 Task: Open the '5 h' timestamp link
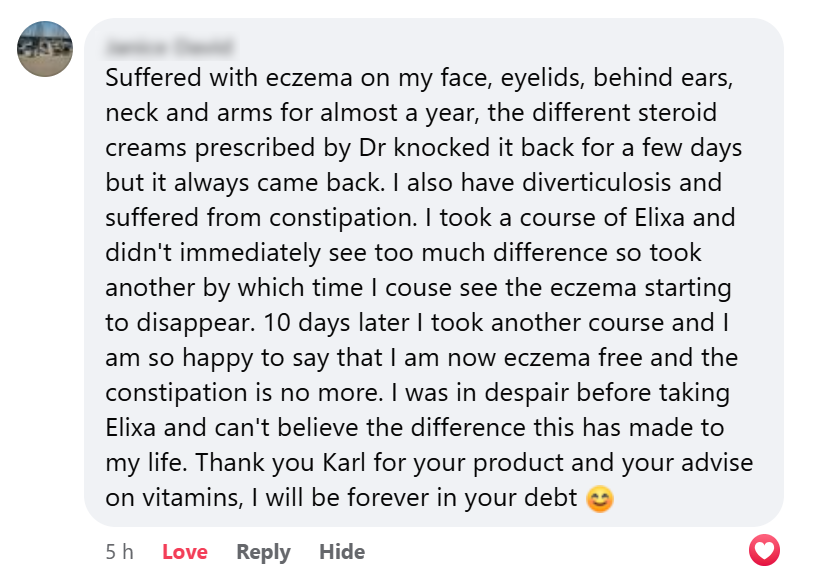(x=119, y=552)
